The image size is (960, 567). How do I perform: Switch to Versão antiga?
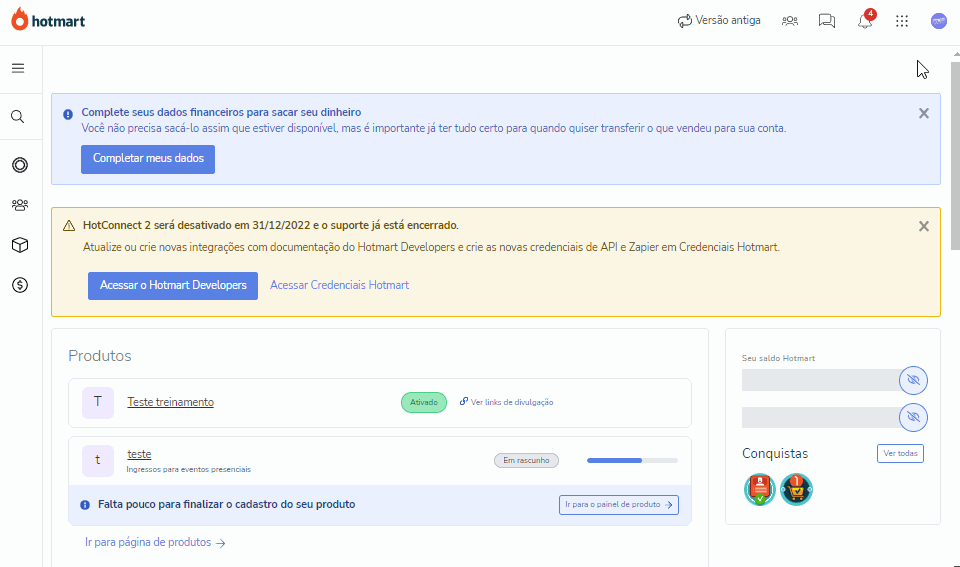(x=719, y=21)
